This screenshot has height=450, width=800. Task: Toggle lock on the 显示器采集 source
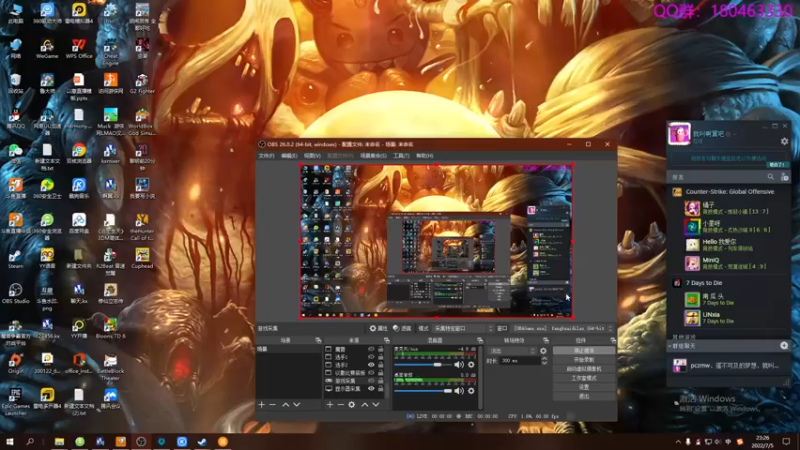click(380, 389)
